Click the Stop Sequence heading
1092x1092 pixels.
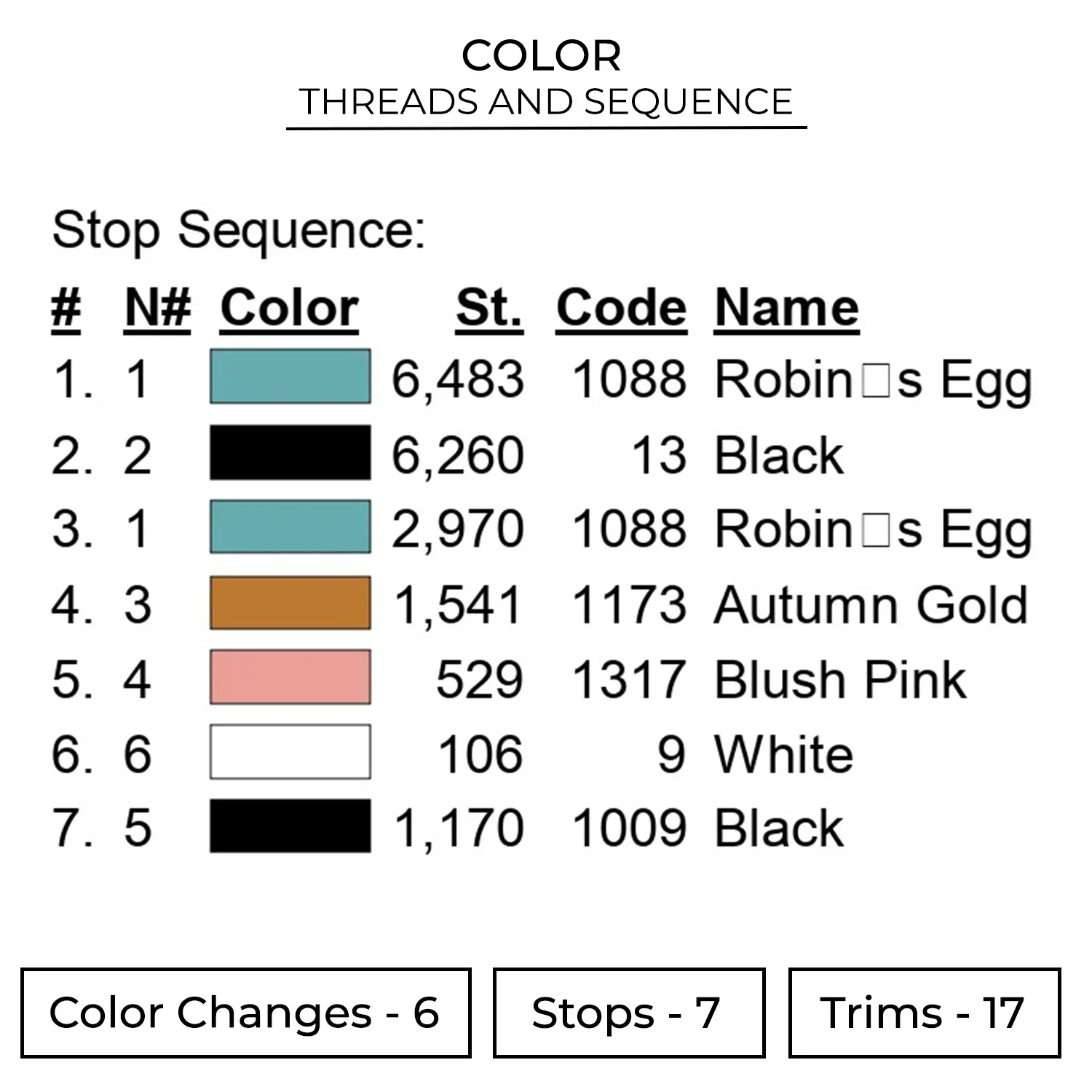[x=239, y=230]
